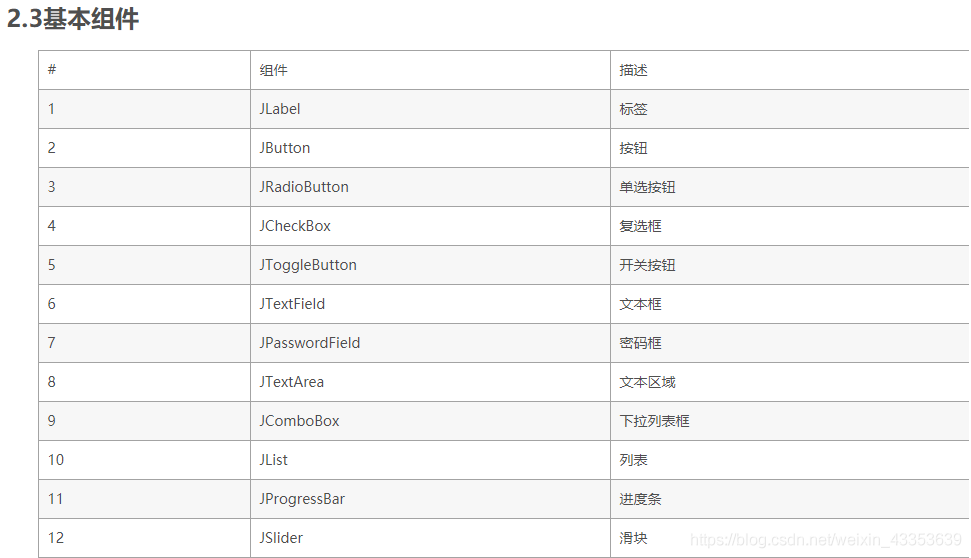Image resolution: width=971 pixels, height=558 pixels.
Task: Select the JCheckBox cell
Action: [295, 226]
